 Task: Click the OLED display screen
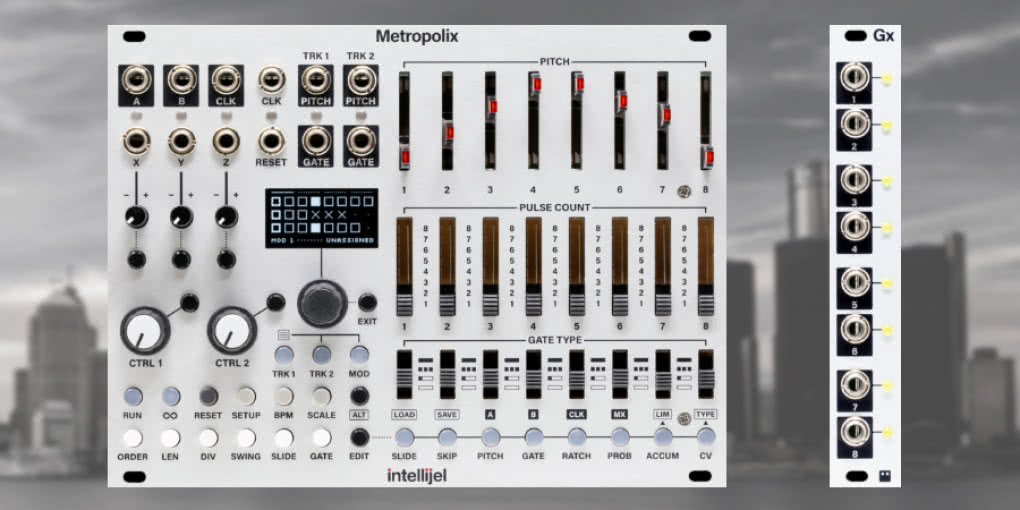321,218
